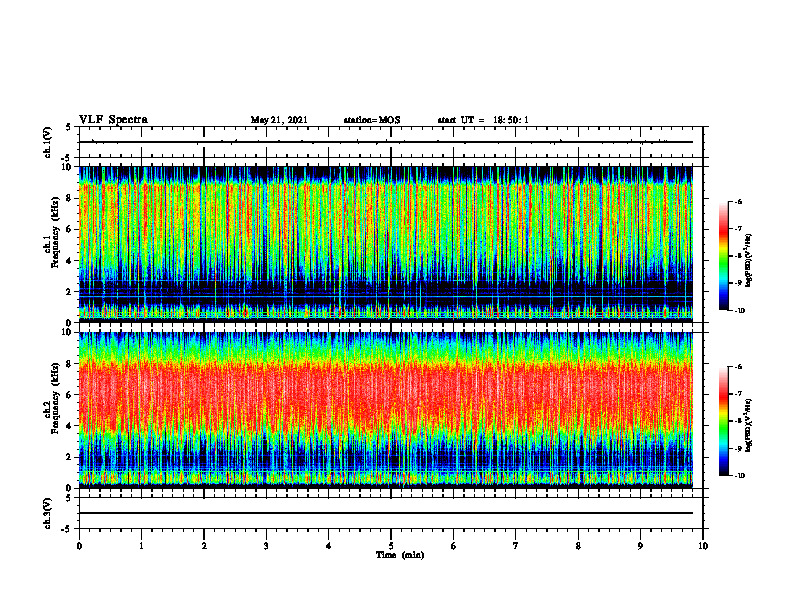792x612 pixels.
Task: Click the "5" tick on ch.1(V) axis
Action: (70, 127)
